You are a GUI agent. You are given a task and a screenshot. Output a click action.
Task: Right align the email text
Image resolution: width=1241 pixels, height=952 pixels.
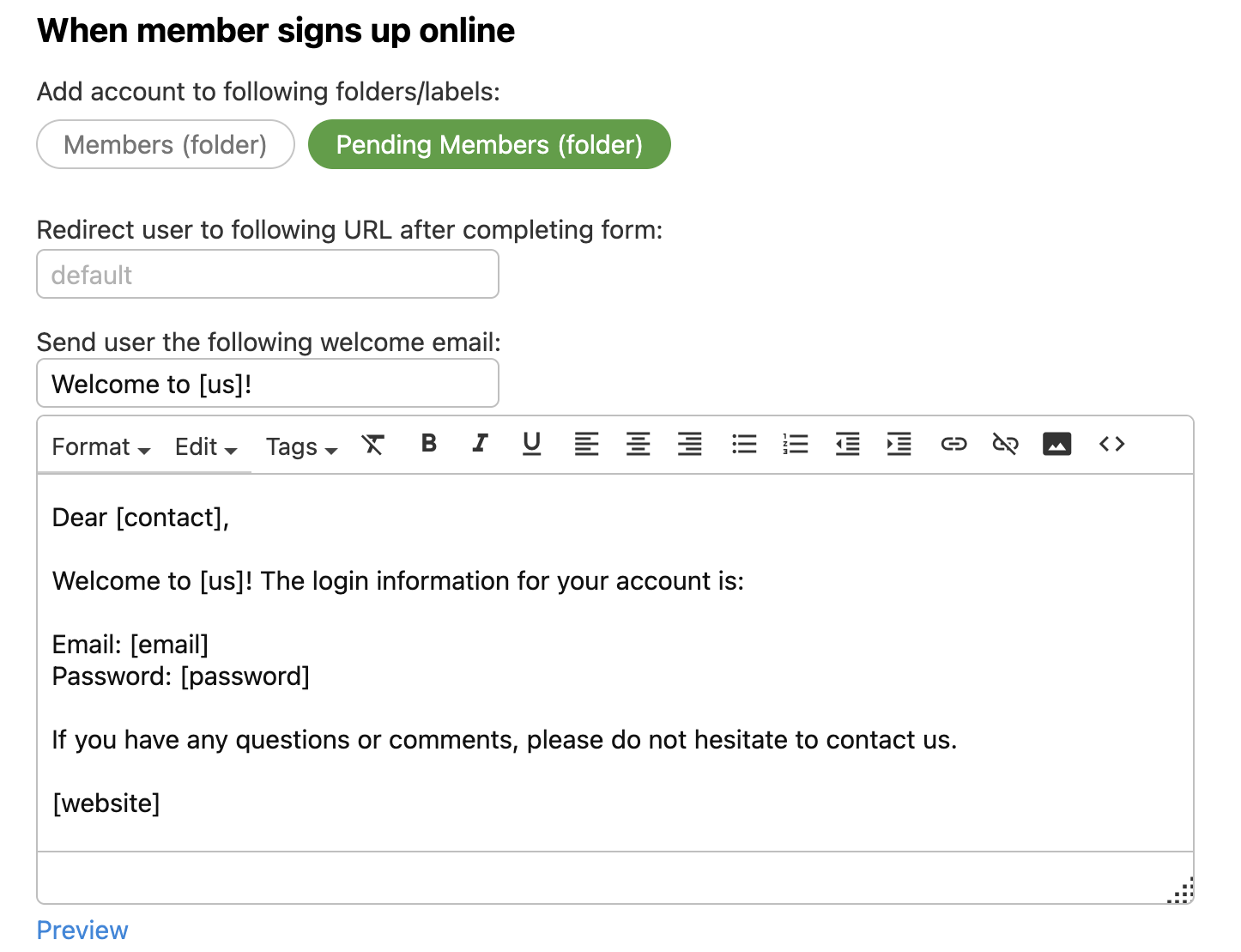(689, 445)
